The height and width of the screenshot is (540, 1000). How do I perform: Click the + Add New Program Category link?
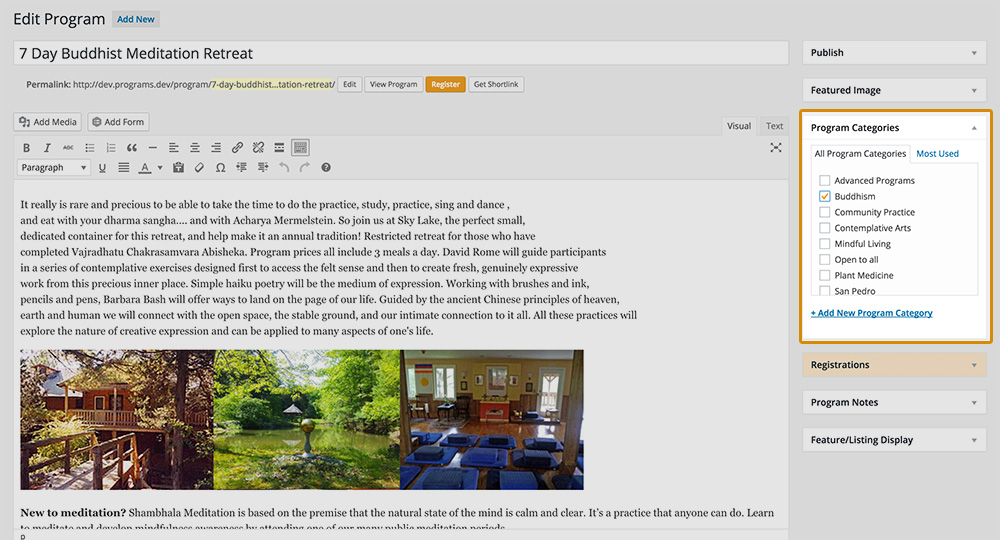coord(871,313)
